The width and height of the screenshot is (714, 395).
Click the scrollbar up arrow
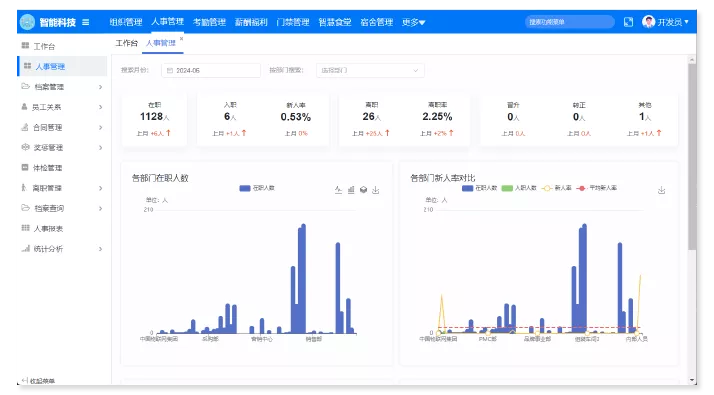coord(692,60)
